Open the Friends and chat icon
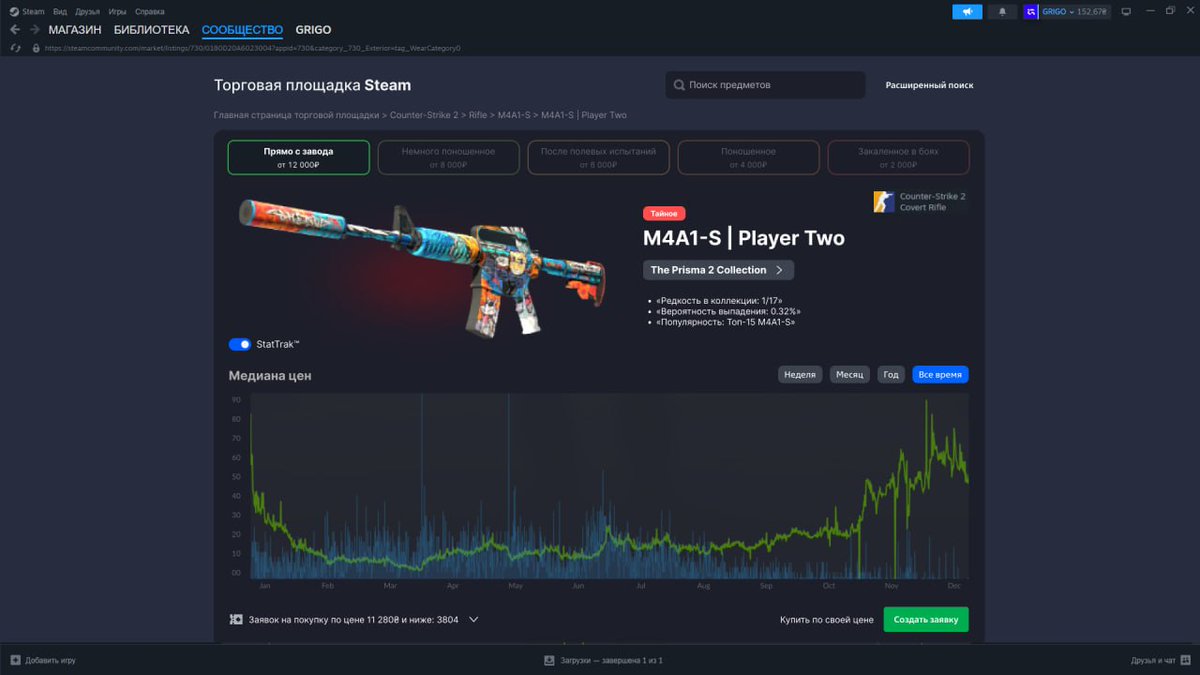The image size is (1200, 675). pos(1184,660)
